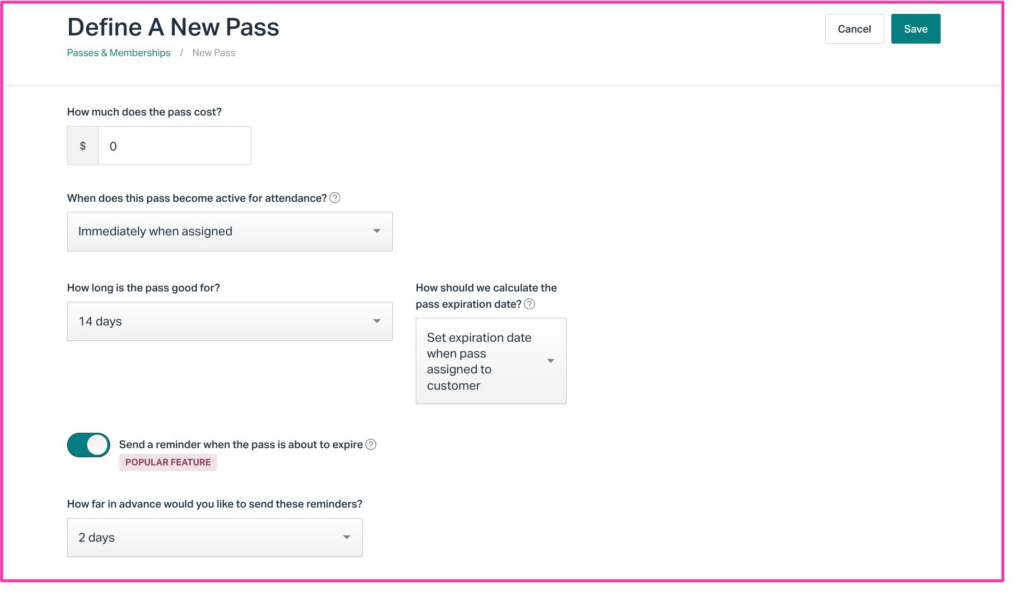Expand the "14 days" pass duration dropdown
Viewport: 1024px width, 602px height.
coord(229,321)
